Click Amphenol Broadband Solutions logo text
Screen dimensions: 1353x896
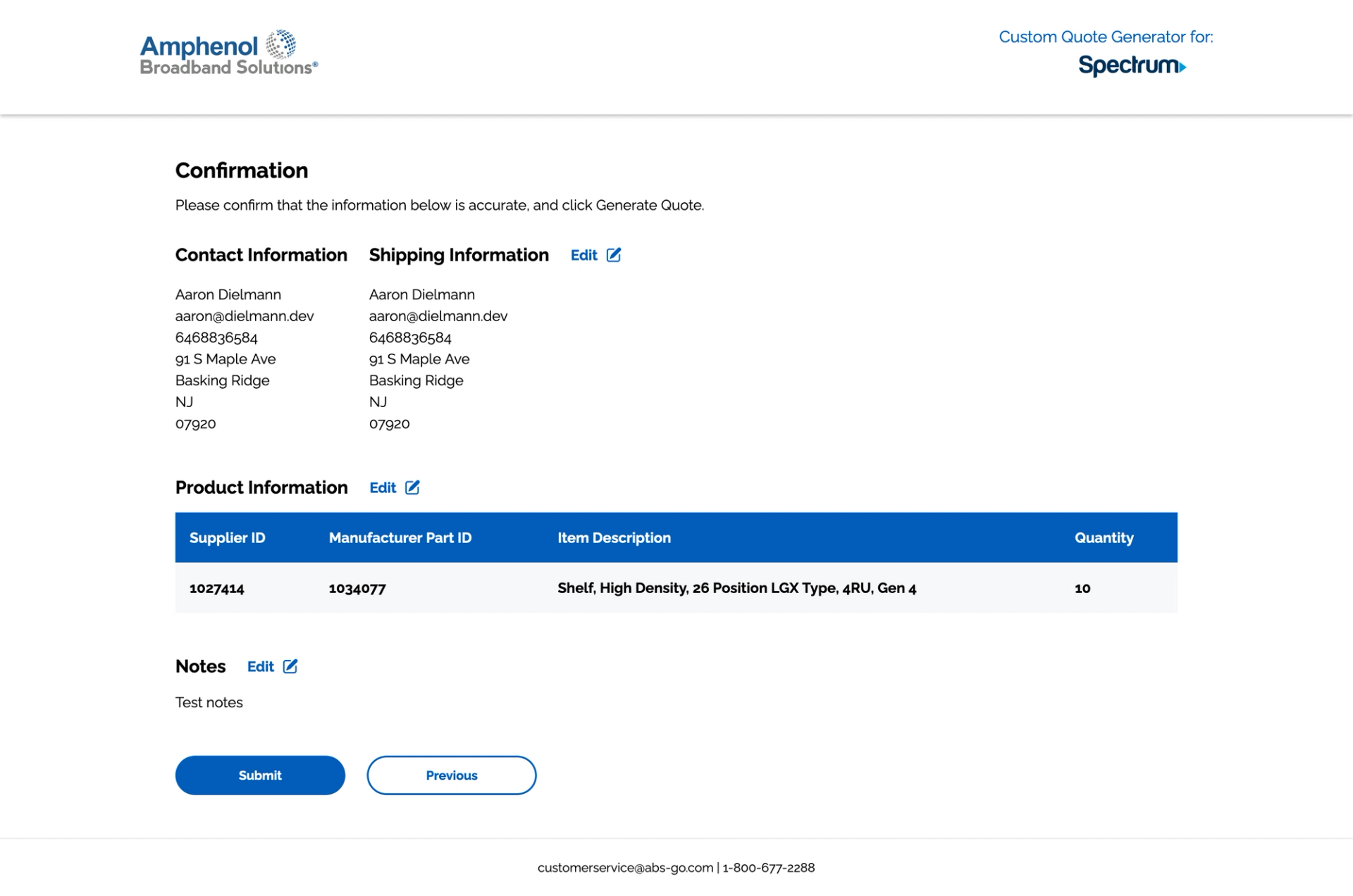tap(211, 56)
